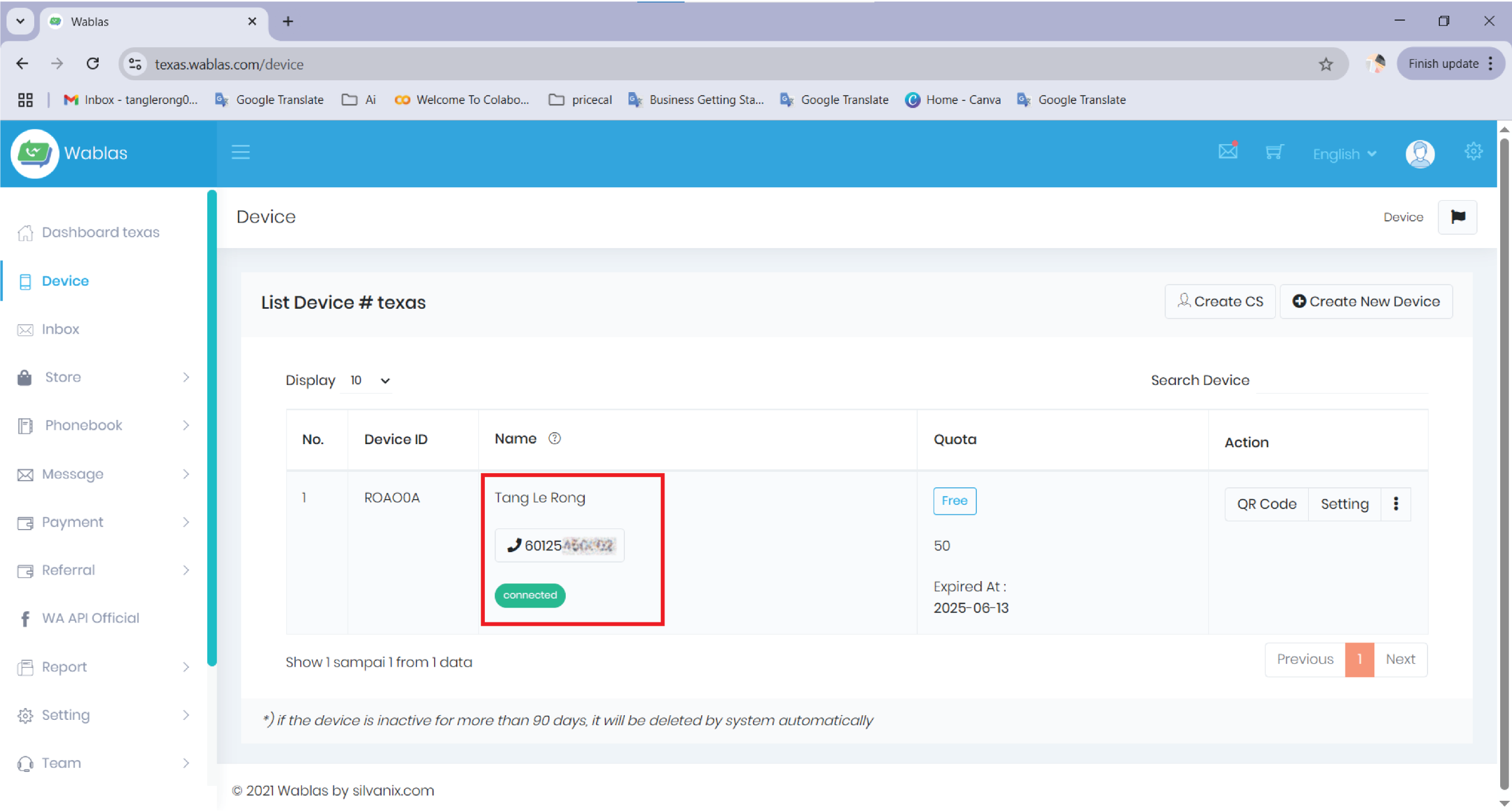Screen dimensions: 1512x812
Task: Open the Ai bookmarks folder
Action: (x=359, y=100)
